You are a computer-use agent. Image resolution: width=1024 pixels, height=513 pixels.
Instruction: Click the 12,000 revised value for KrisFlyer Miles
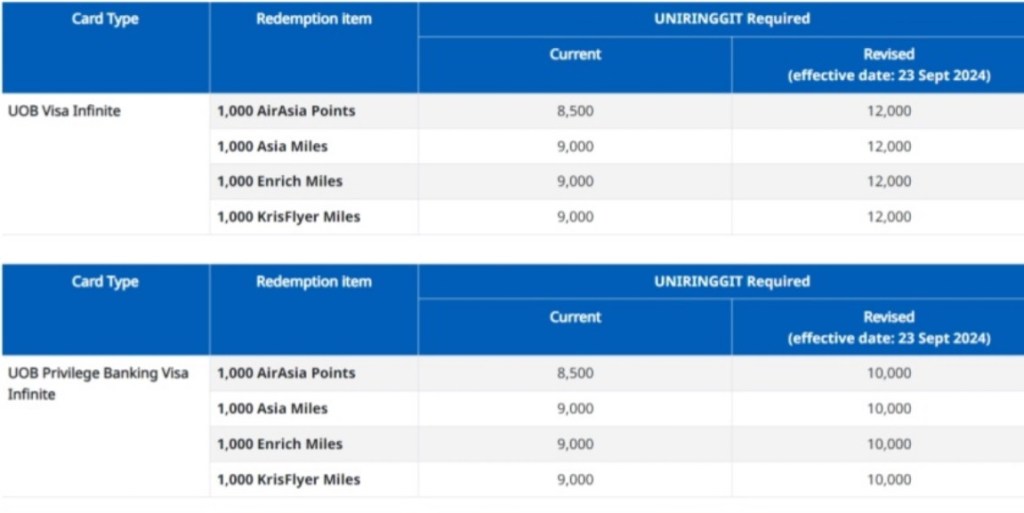[x=889, y=216]
